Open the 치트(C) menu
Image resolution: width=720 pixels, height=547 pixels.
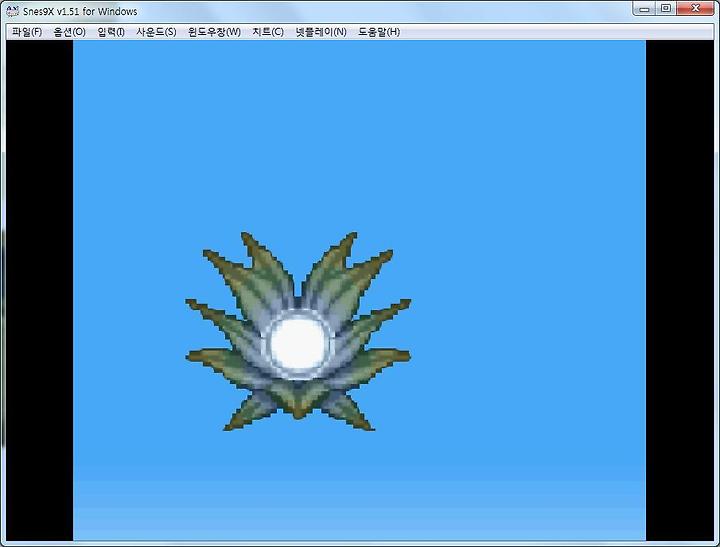click(268, 32)
